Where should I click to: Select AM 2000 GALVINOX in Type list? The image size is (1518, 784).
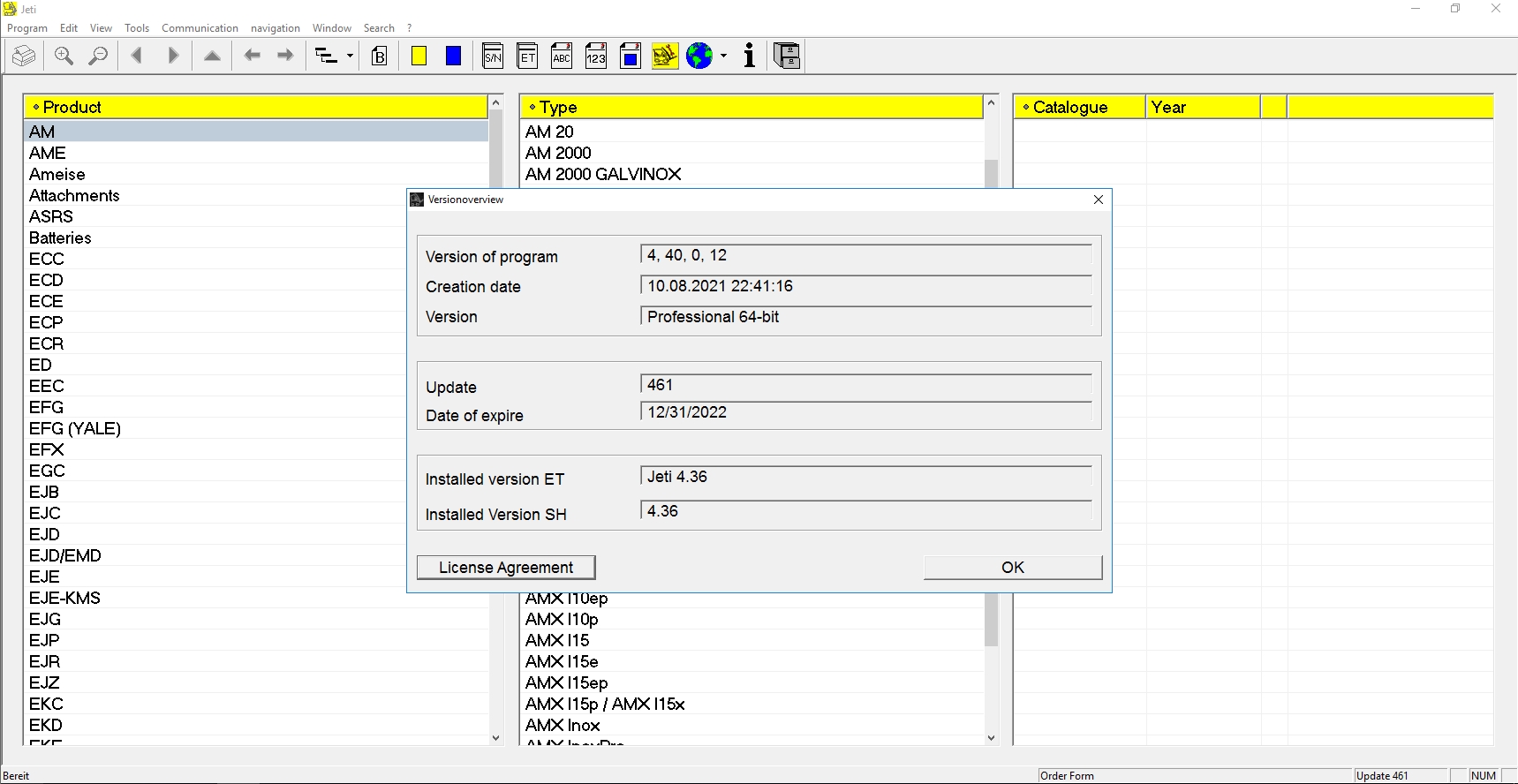pyautogui.click(x=751, y=174)
